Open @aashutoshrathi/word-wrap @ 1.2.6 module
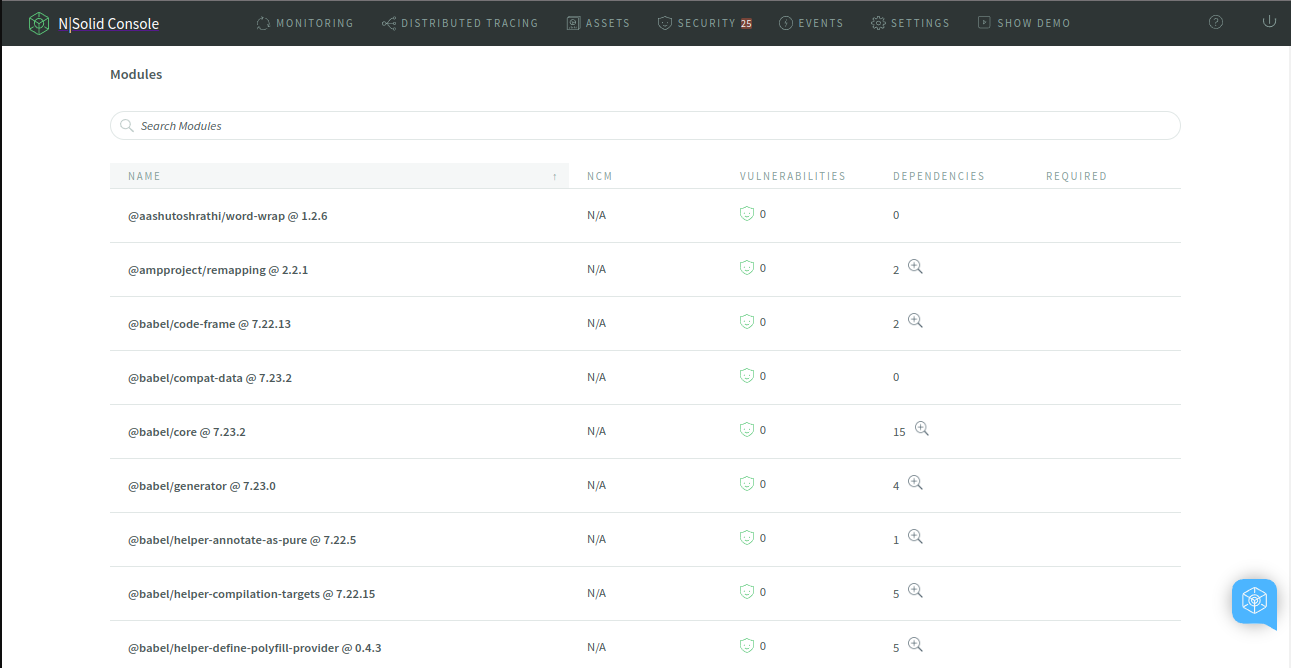 228,216
